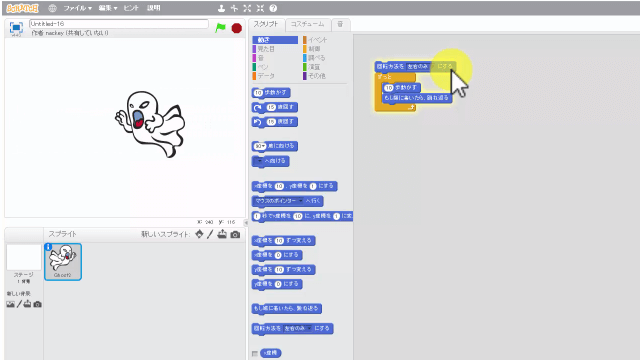Viewport: 640px width, 360px height.
Task: Choose new sprite from library icon
Action: point(199,234)
